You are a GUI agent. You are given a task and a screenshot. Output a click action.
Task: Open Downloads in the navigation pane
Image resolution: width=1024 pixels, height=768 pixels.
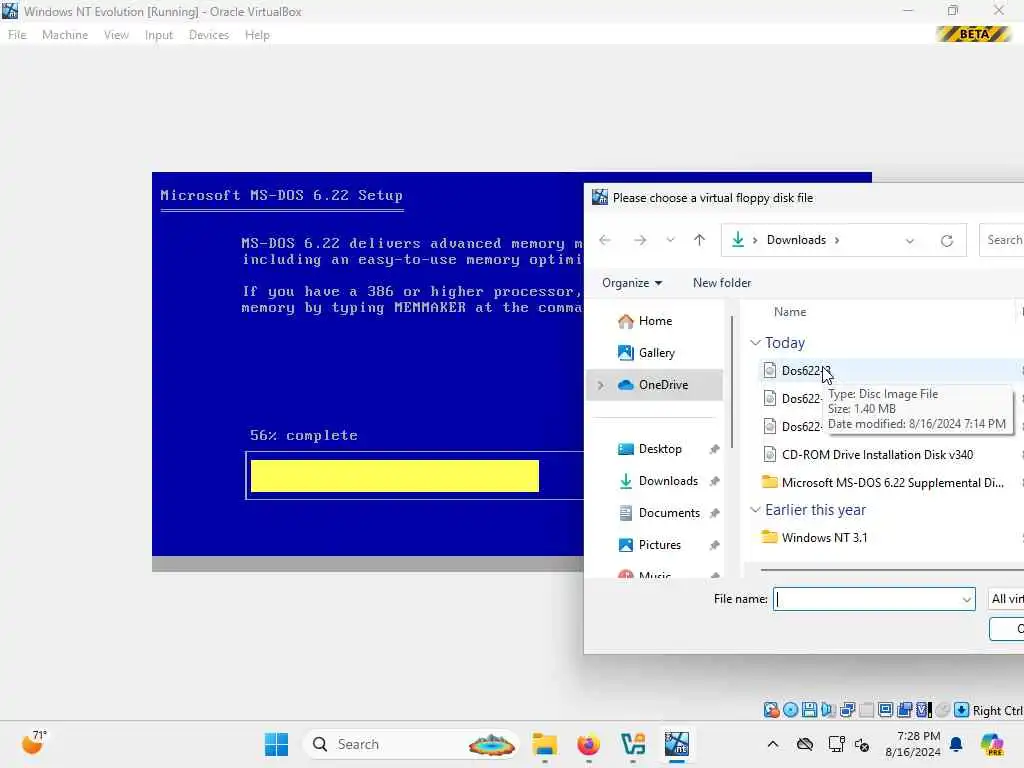[x=667, y=481]
